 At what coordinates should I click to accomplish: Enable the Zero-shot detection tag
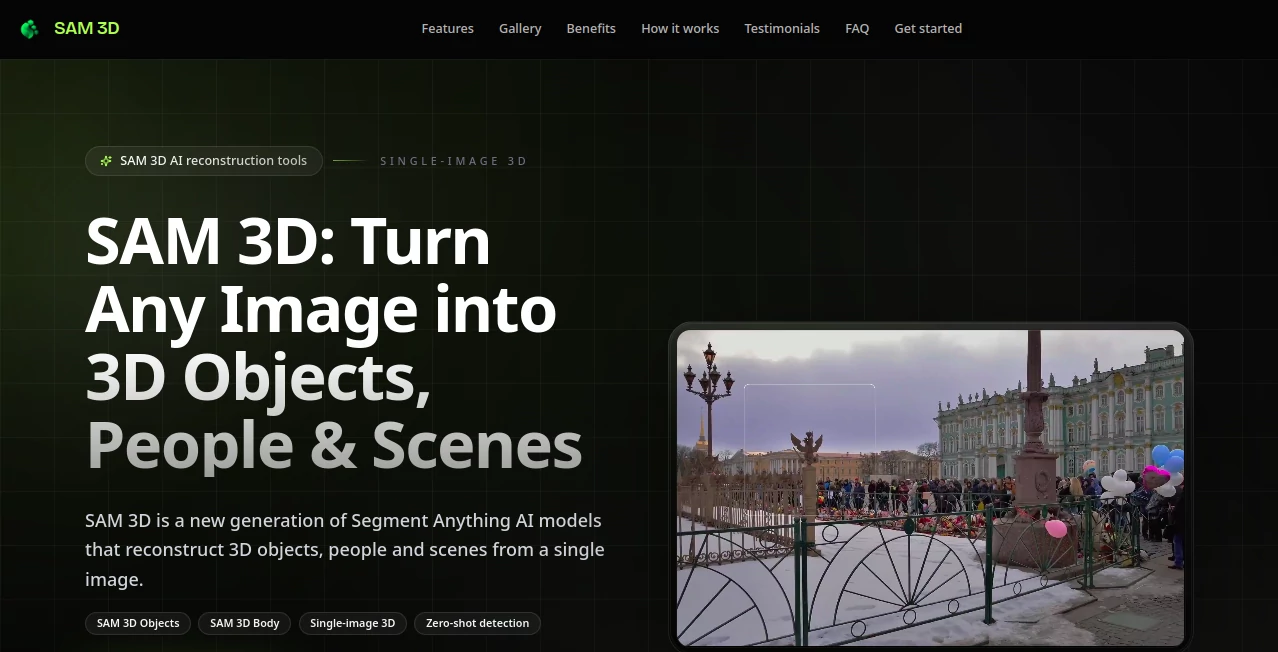[x=477, y=623]
